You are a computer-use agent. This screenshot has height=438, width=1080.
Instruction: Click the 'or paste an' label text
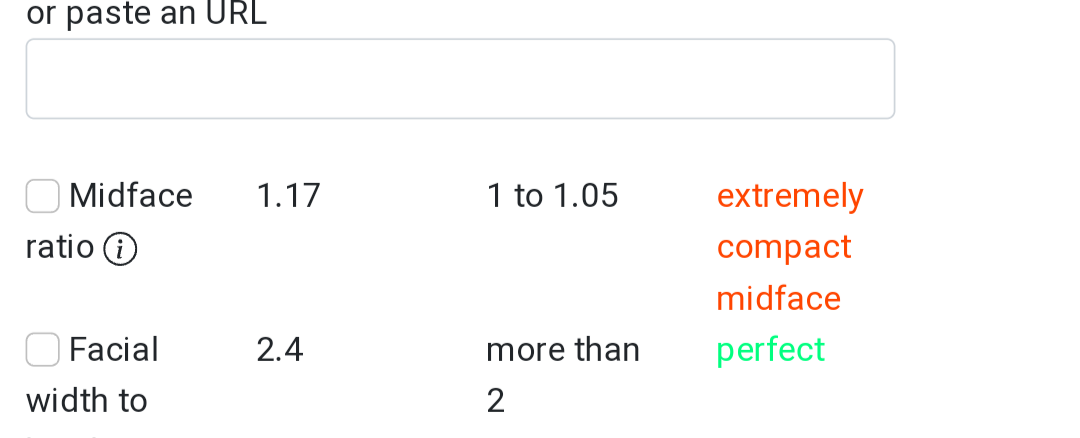(x=111, y=14)
